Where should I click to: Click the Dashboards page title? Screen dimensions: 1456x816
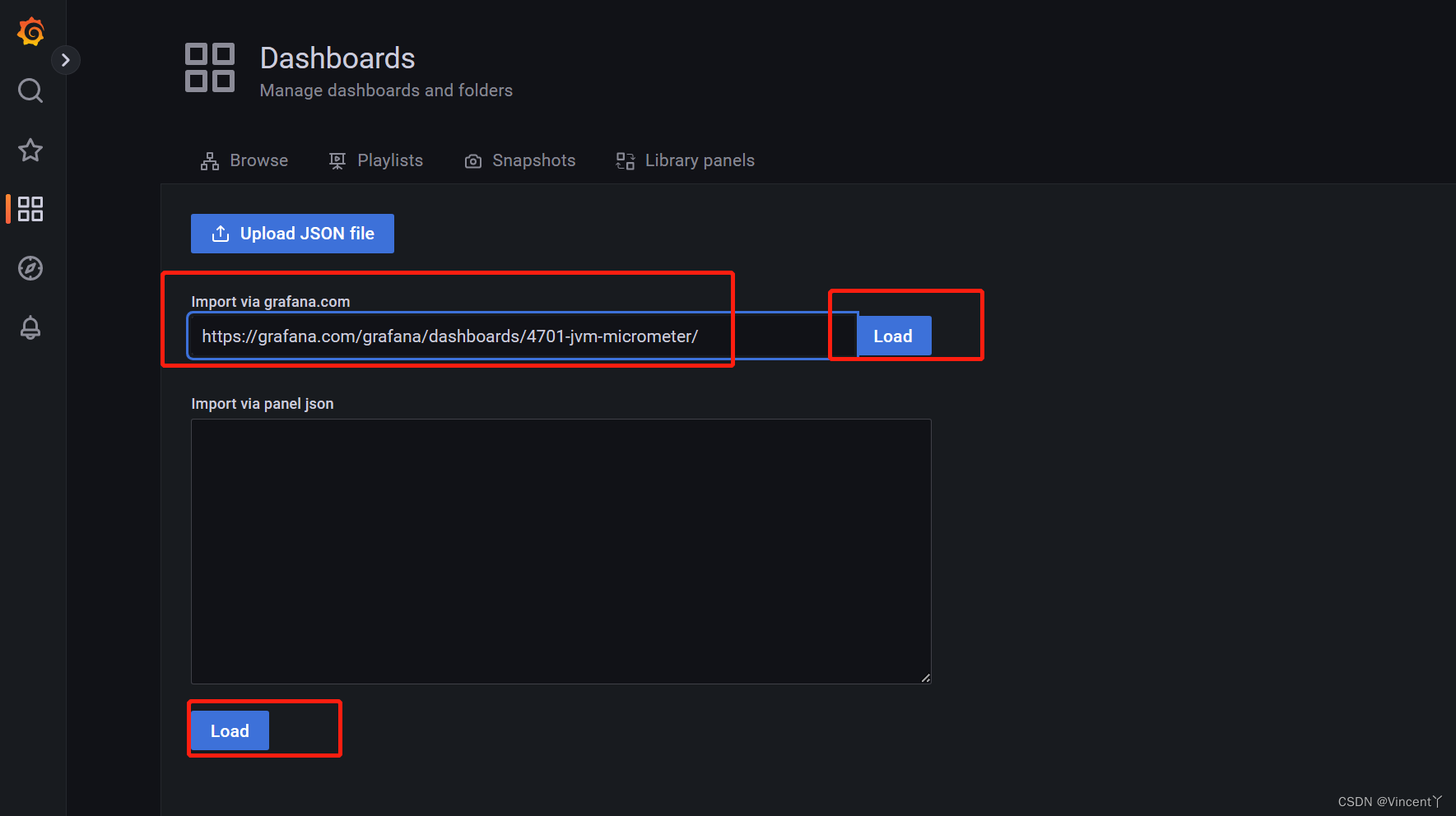click(337, 58)
